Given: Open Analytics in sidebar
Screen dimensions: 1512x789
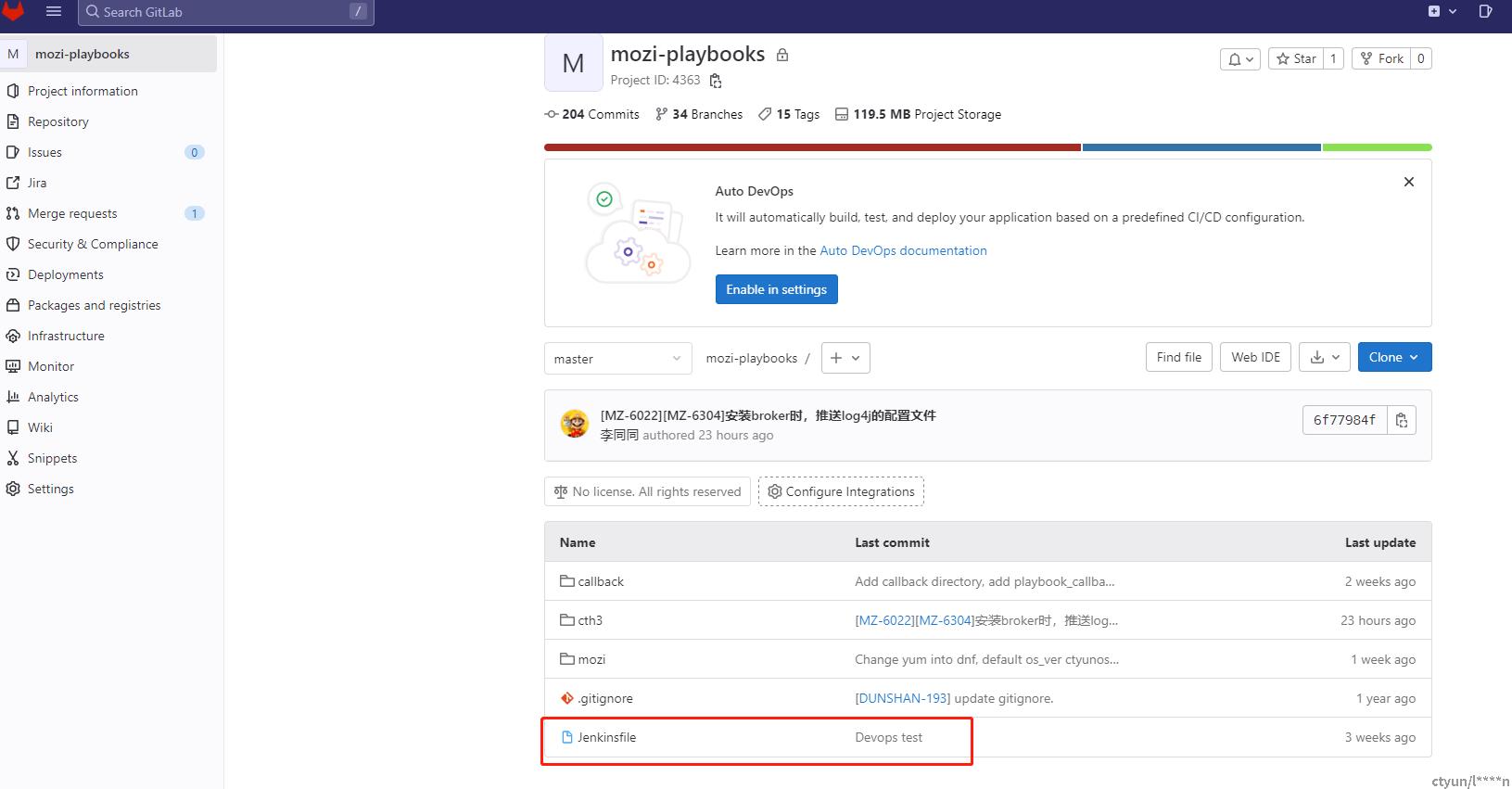Looking at the screenshot, I should (53, 397).
